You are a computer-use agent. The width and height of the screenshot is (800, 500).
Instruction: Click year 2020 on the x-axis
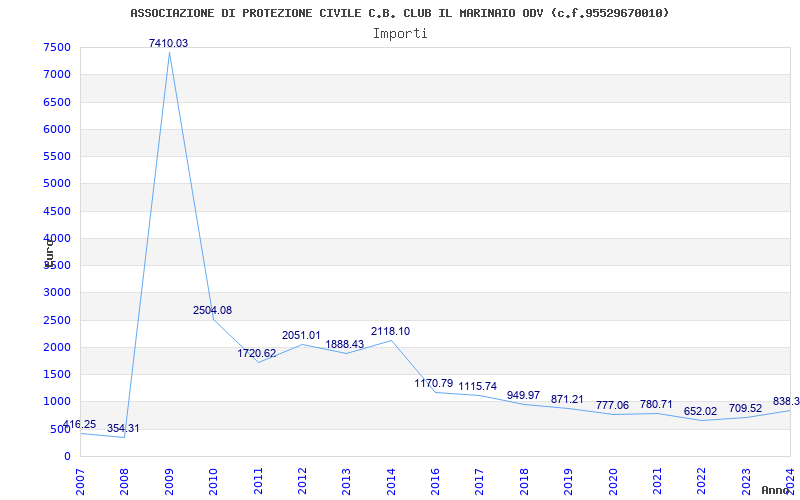[613, 478]
